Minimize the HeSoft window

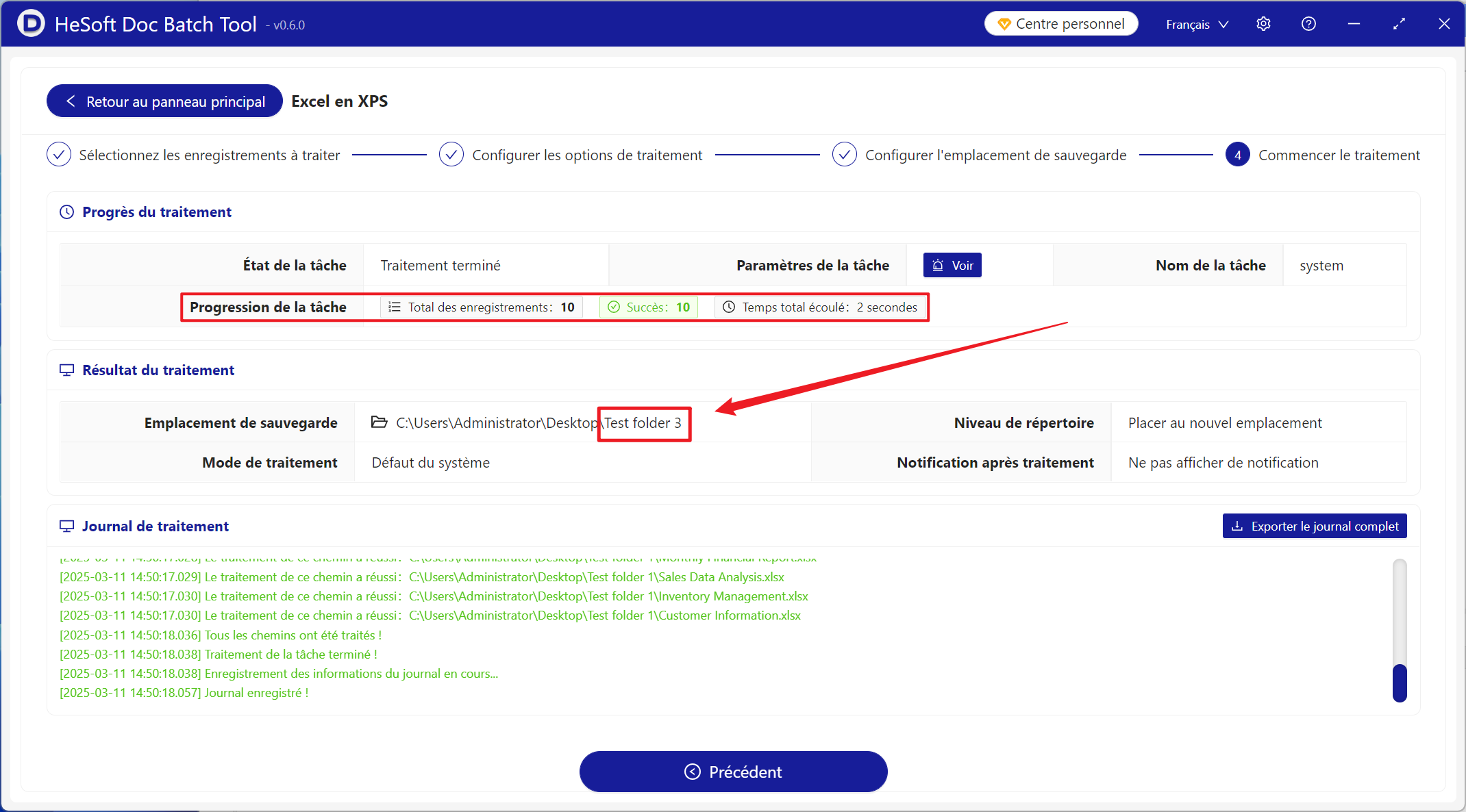point(1354,24)
